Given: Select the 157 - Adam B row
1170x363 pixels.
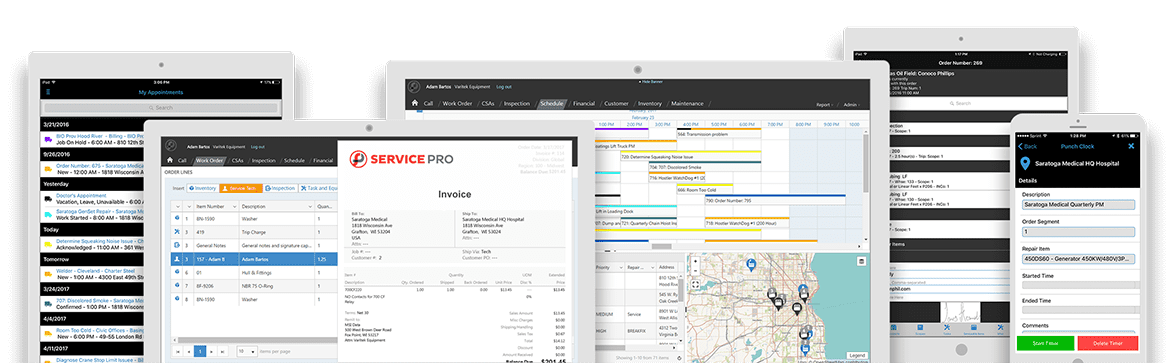Looking at the screenshot, I should coord(254,259).
